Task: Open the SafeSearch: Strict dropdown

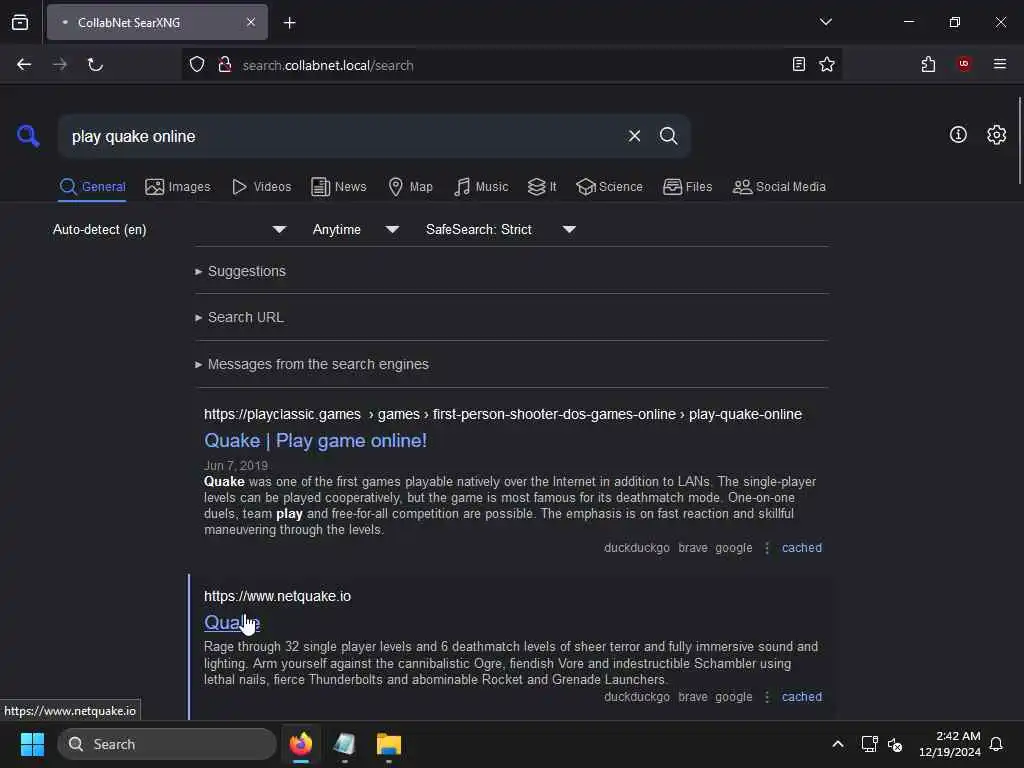Action: (x=500, y=229)
